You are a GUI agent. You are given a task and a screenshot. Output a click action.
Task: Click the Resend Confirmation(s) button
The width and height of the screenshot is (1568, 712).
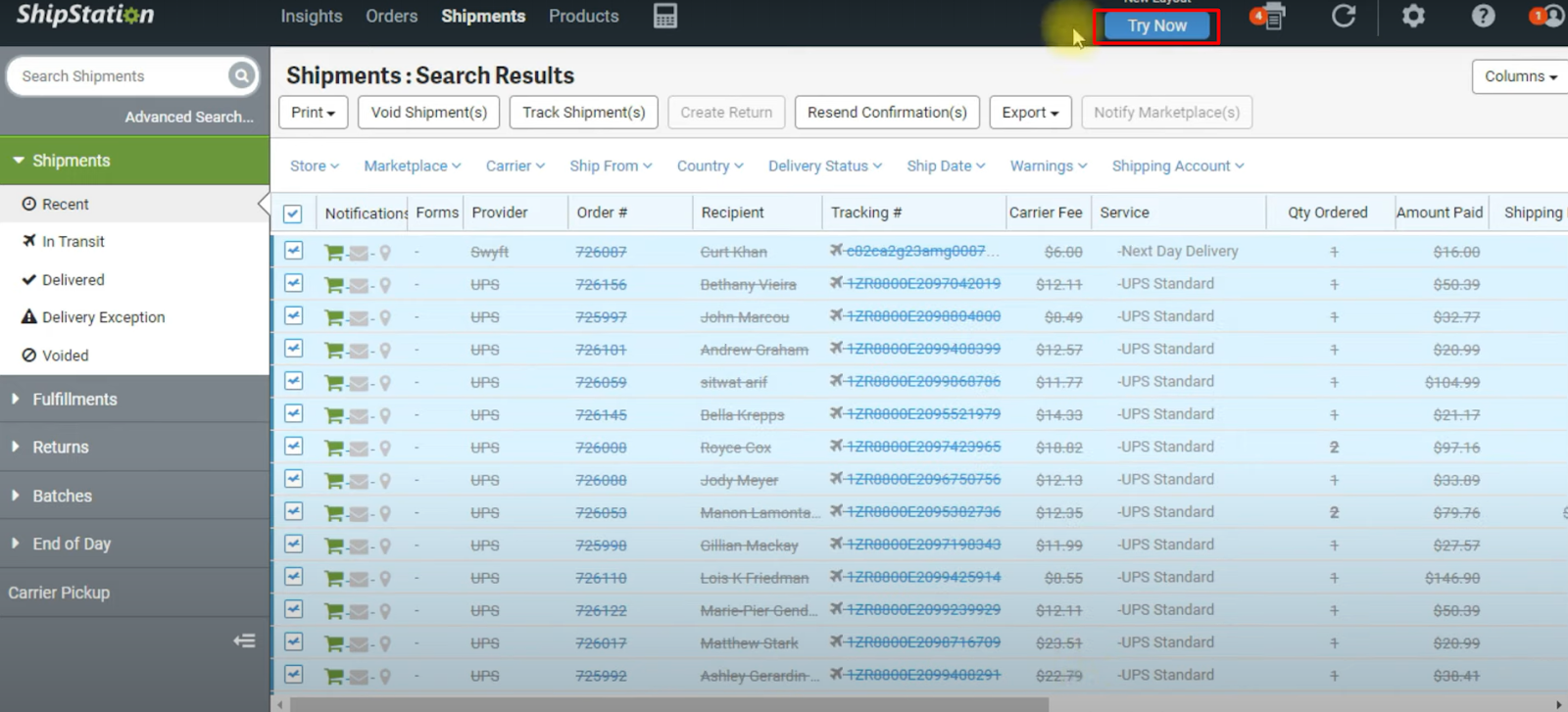887,113
